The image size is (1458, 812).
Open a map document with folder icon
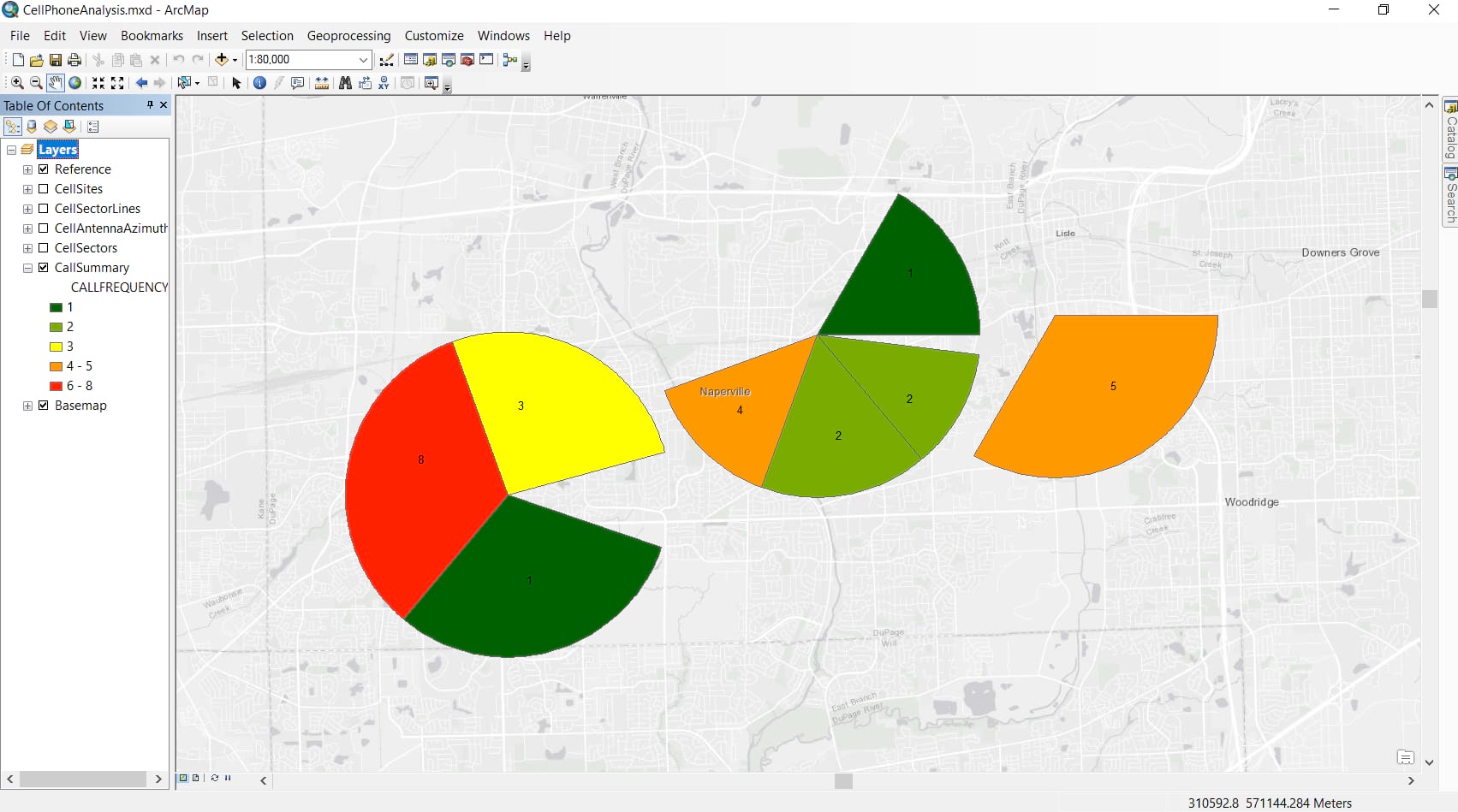tap(36, 60)
